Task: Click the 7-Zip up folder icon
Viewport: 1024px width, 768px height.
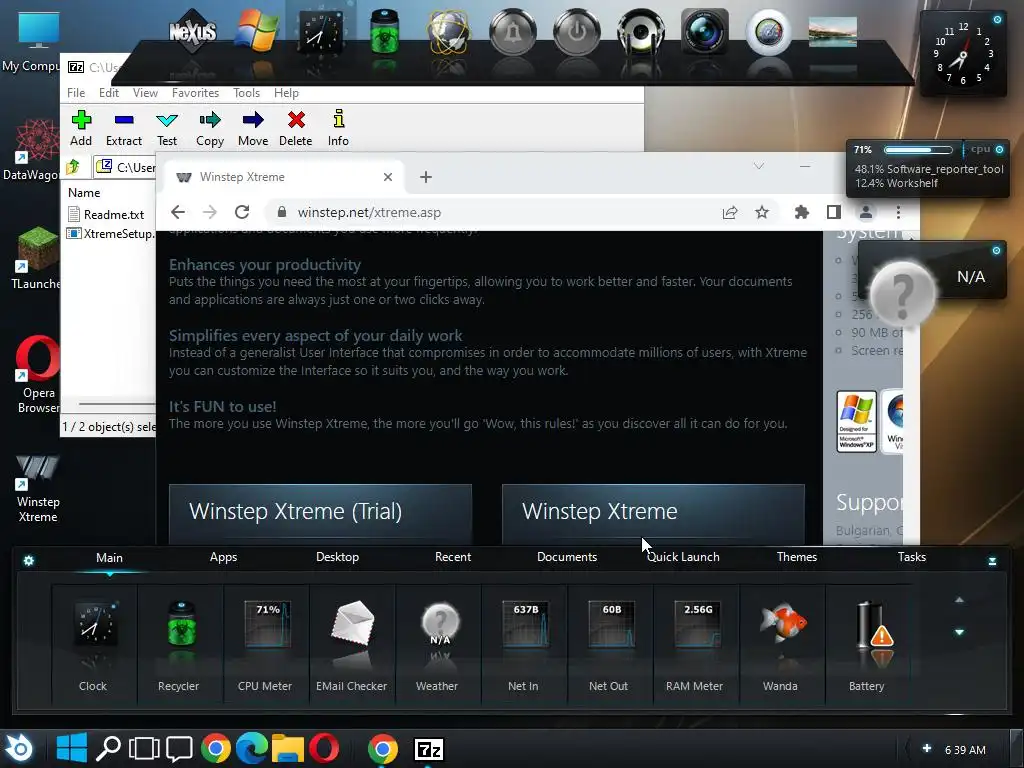Action: coord(72,167)
